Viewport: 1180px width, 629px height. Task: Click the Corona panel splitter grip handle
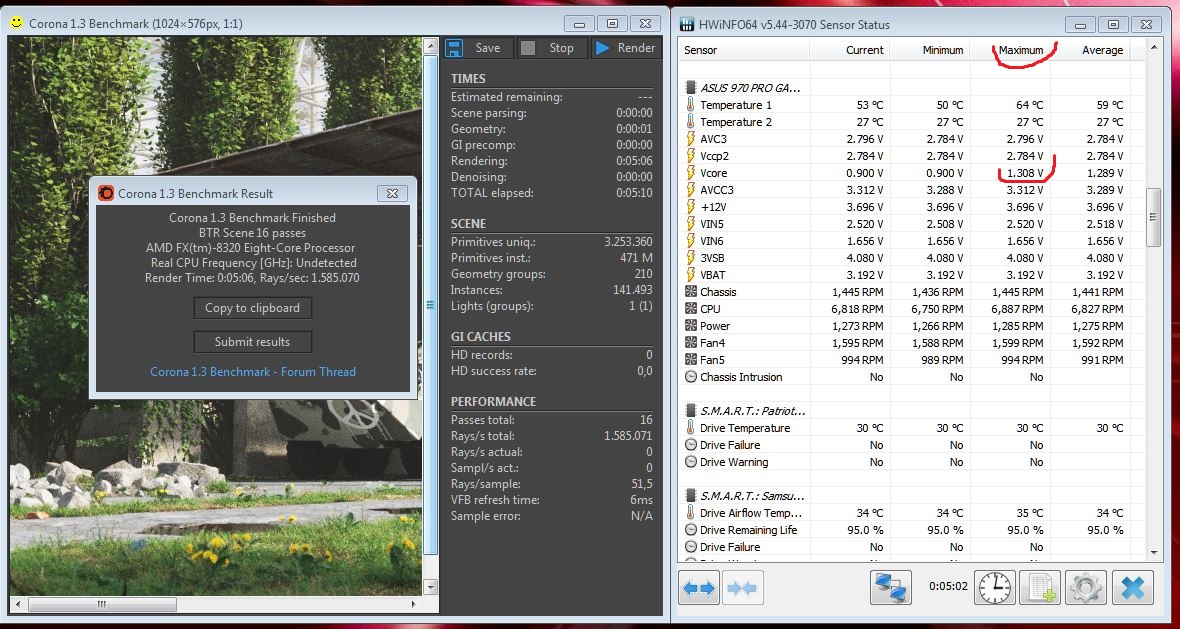point(430,305)
